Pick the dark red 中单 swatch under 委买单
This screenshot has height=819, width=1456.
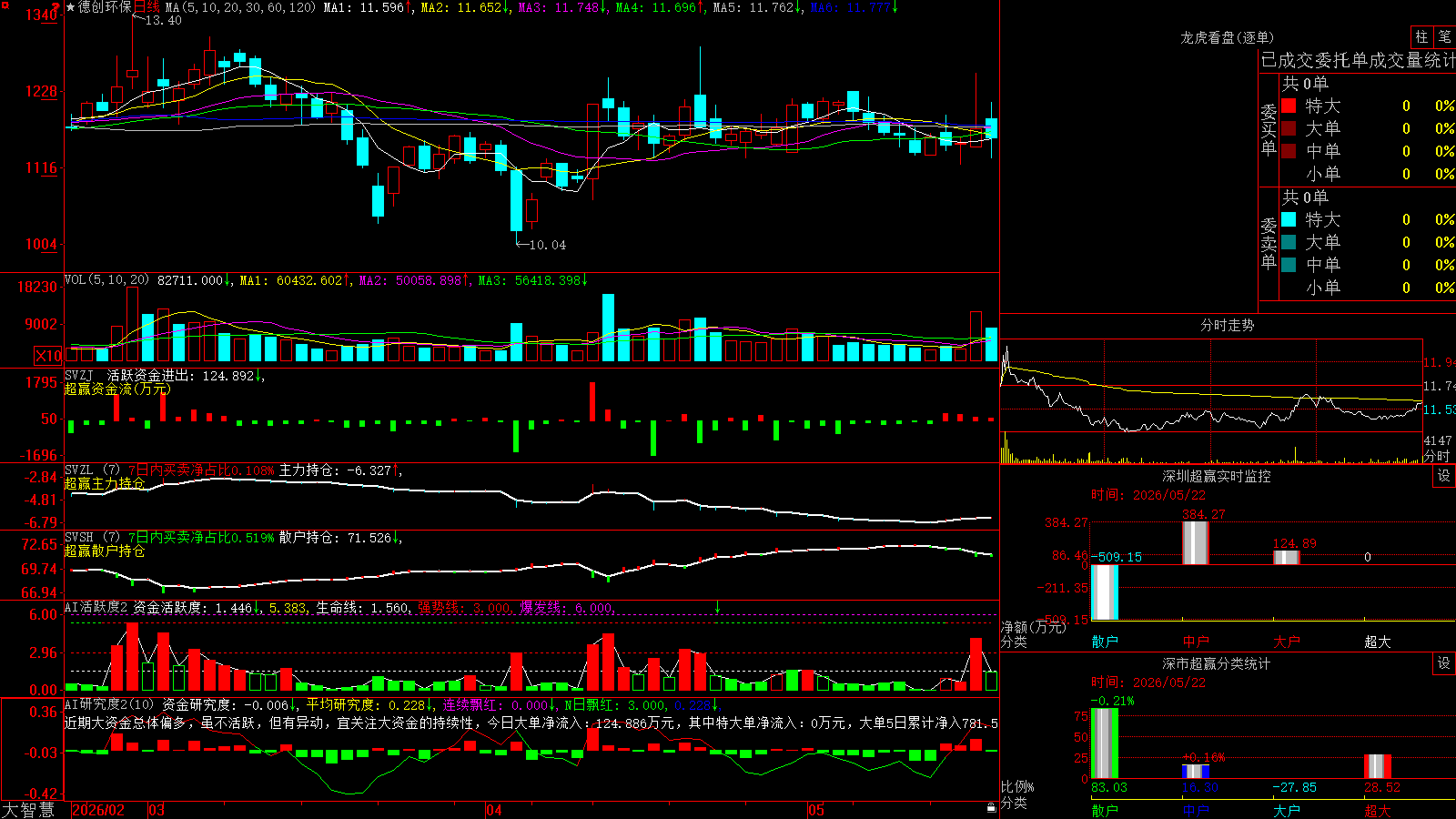(1289, 151)
